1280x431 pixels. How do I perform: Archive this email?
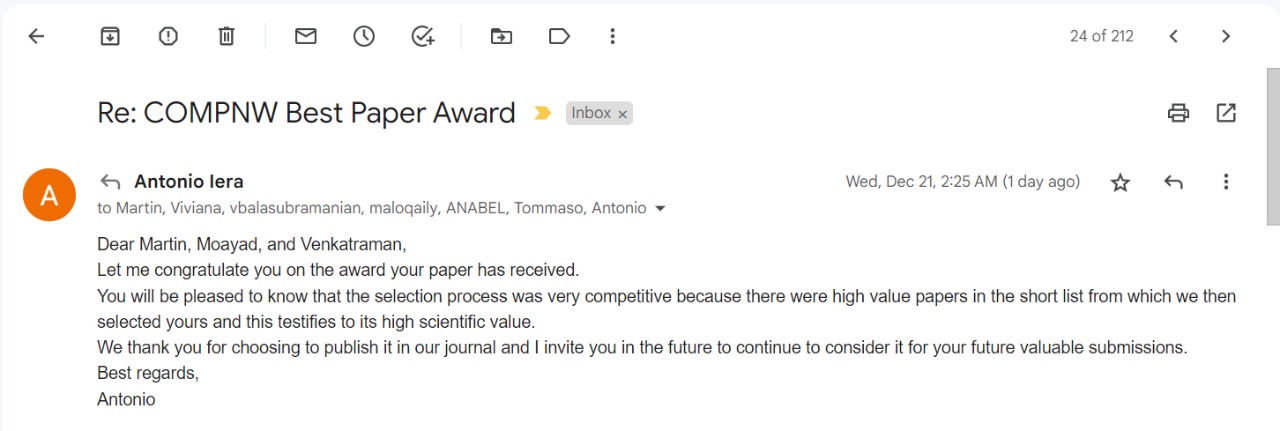[110, 36]
